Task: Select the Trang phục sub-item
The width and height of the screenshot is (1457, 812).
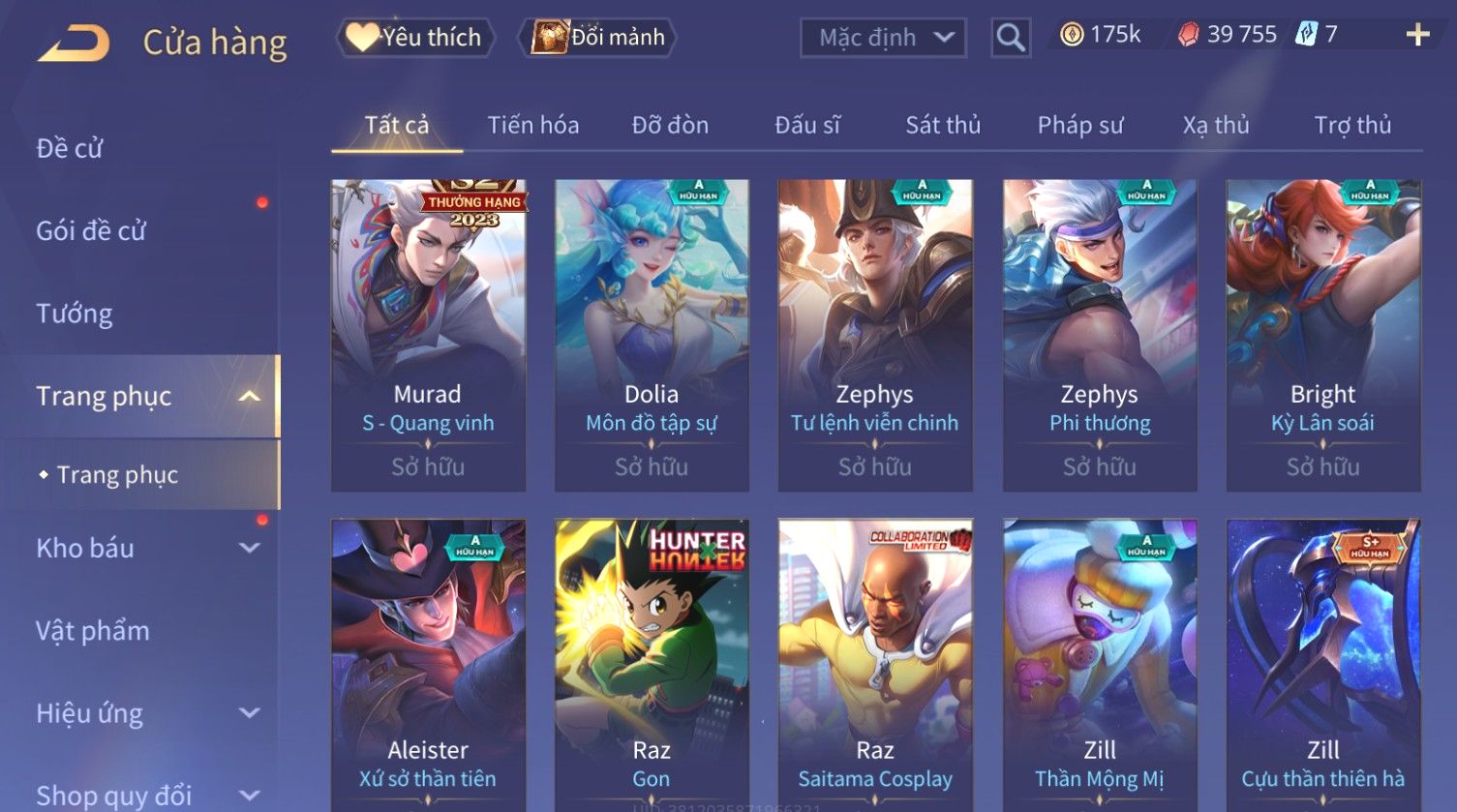Action: click(x=117, y=475)
